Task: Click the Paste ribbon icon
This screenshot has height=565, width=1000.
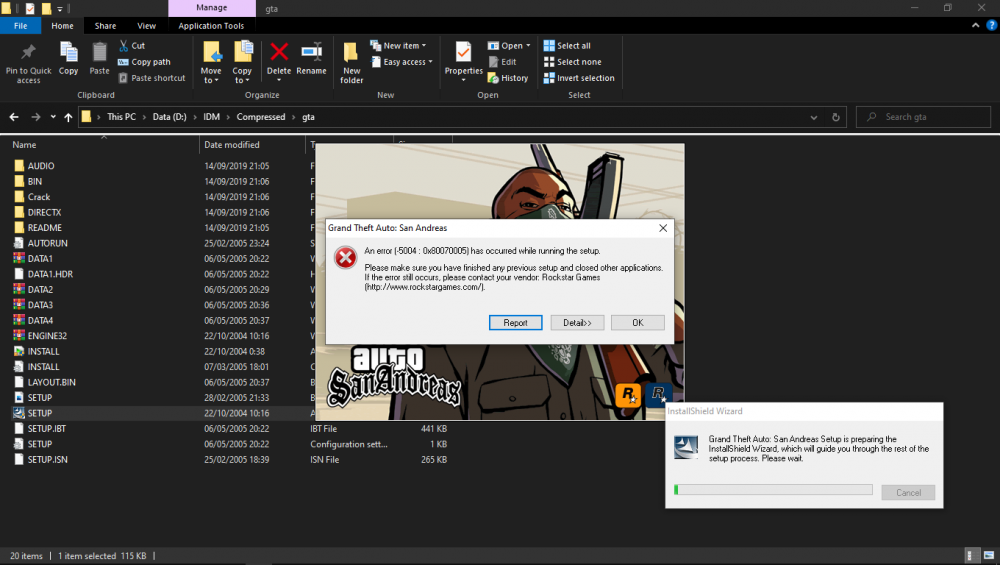Action: [x=99, y=52]
